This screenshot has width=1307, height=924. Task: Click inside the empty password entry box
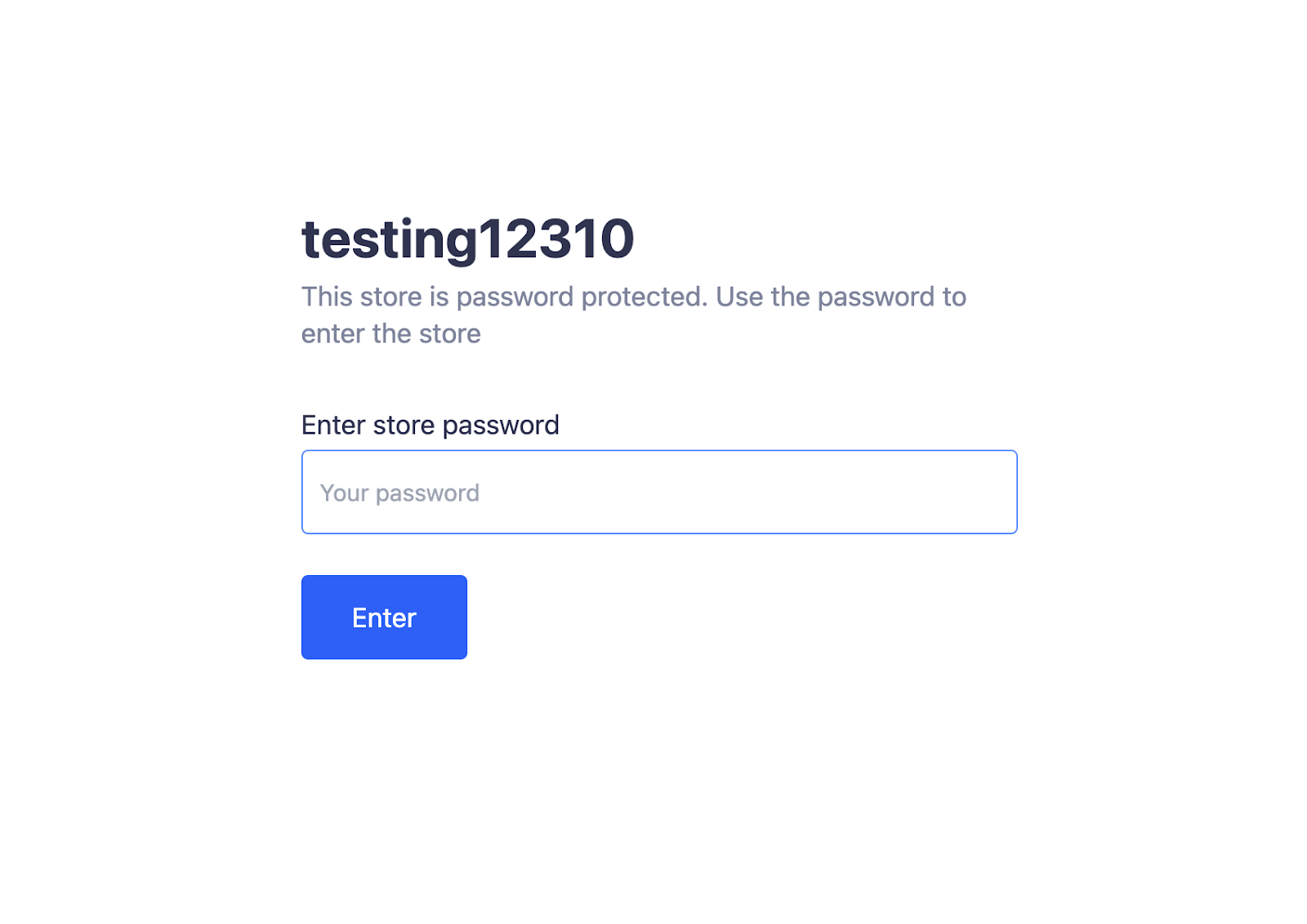click(x=659, y=492)
